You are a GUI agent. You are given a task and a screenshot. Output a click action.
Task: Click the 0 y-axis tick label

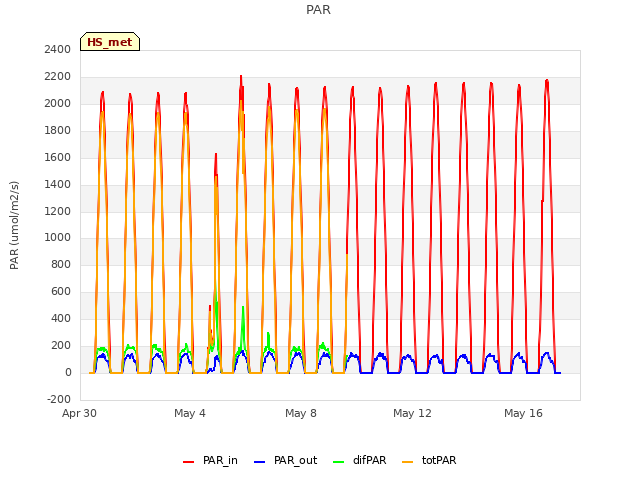click(68, 372)
